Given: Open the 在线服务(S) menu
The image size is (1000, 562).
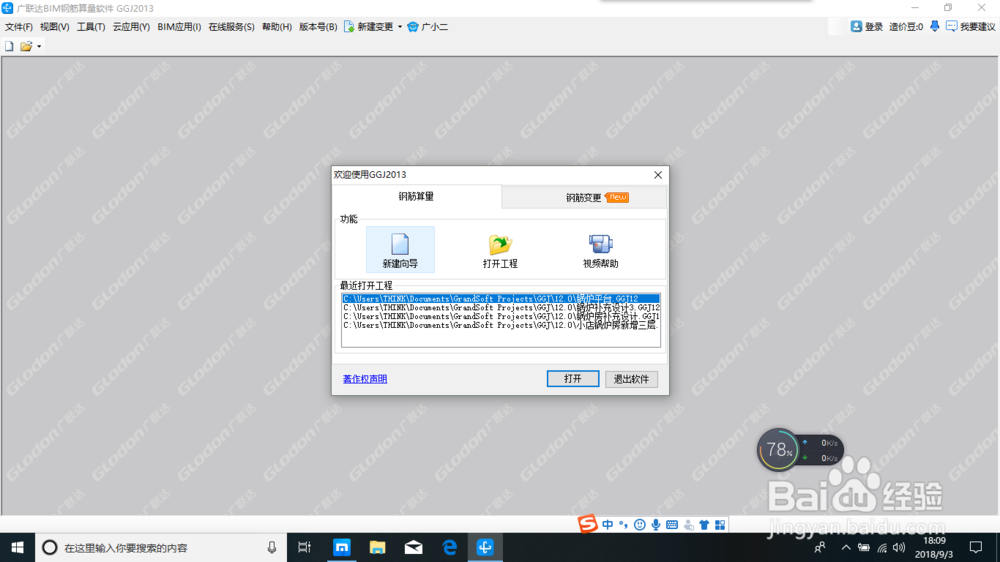Looking at the screenshot, I should coord(231,27).
